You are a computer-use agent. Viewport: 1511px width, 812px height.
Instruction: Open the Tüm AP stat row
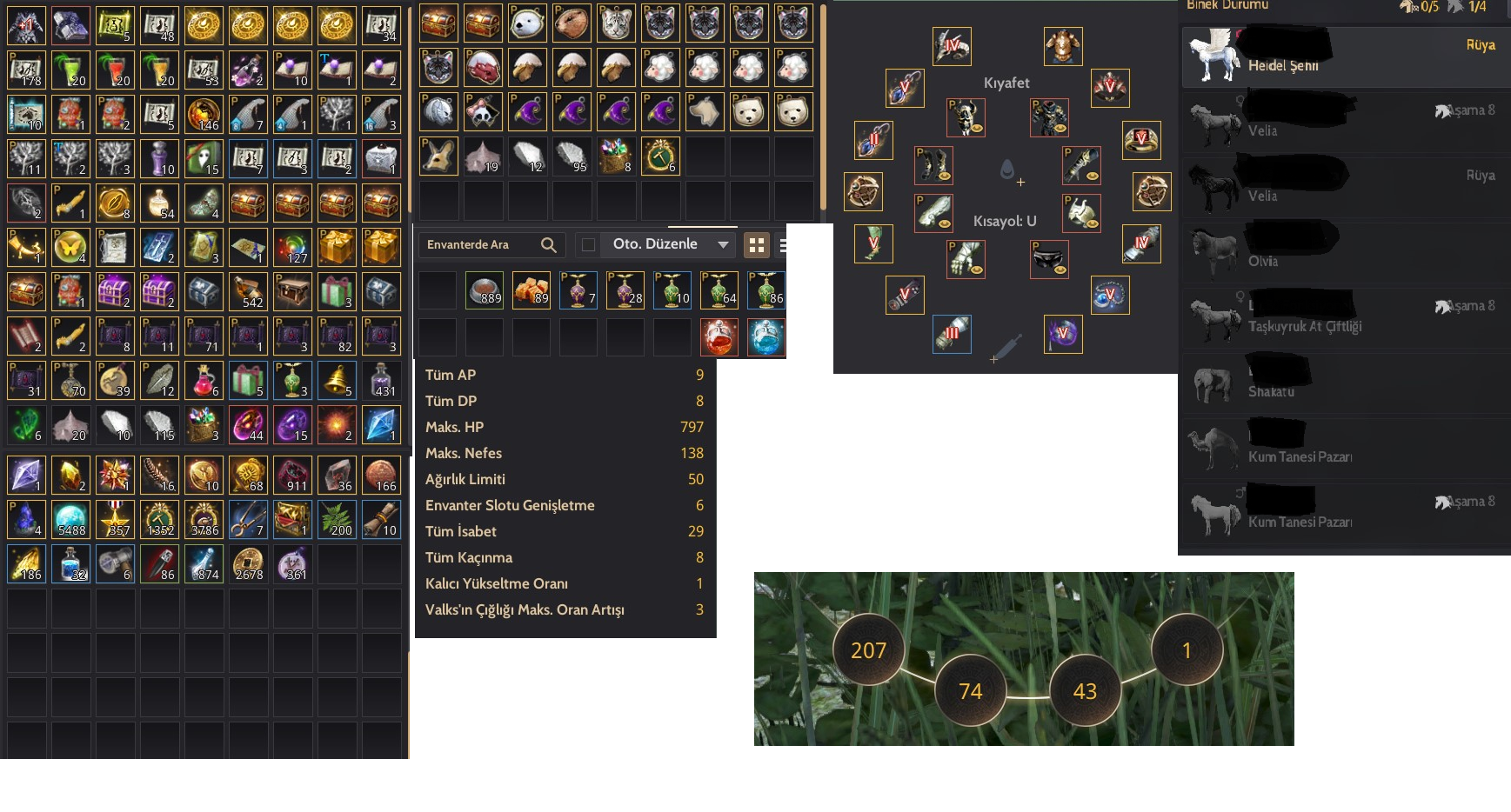point(565,375)
